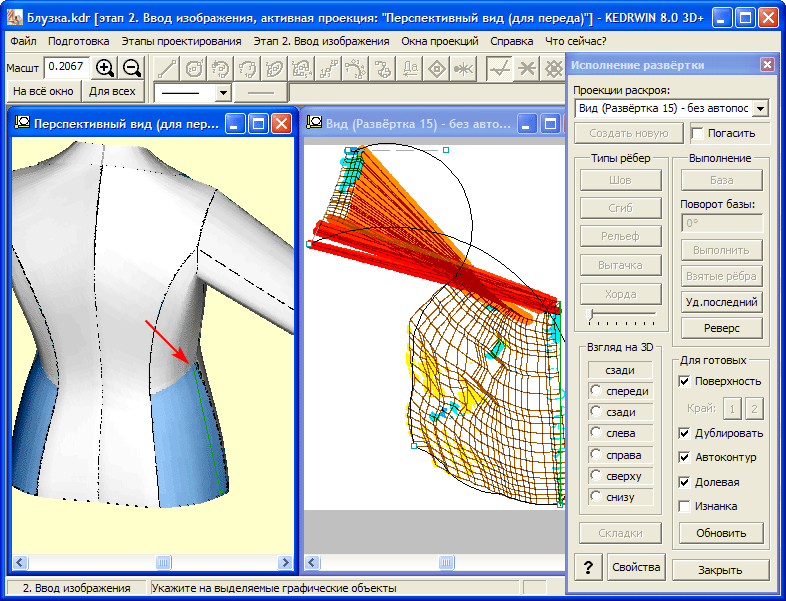
Task: Click the left scroll arrow in the Развёртка 15 window
Action: tap(312, 562)
